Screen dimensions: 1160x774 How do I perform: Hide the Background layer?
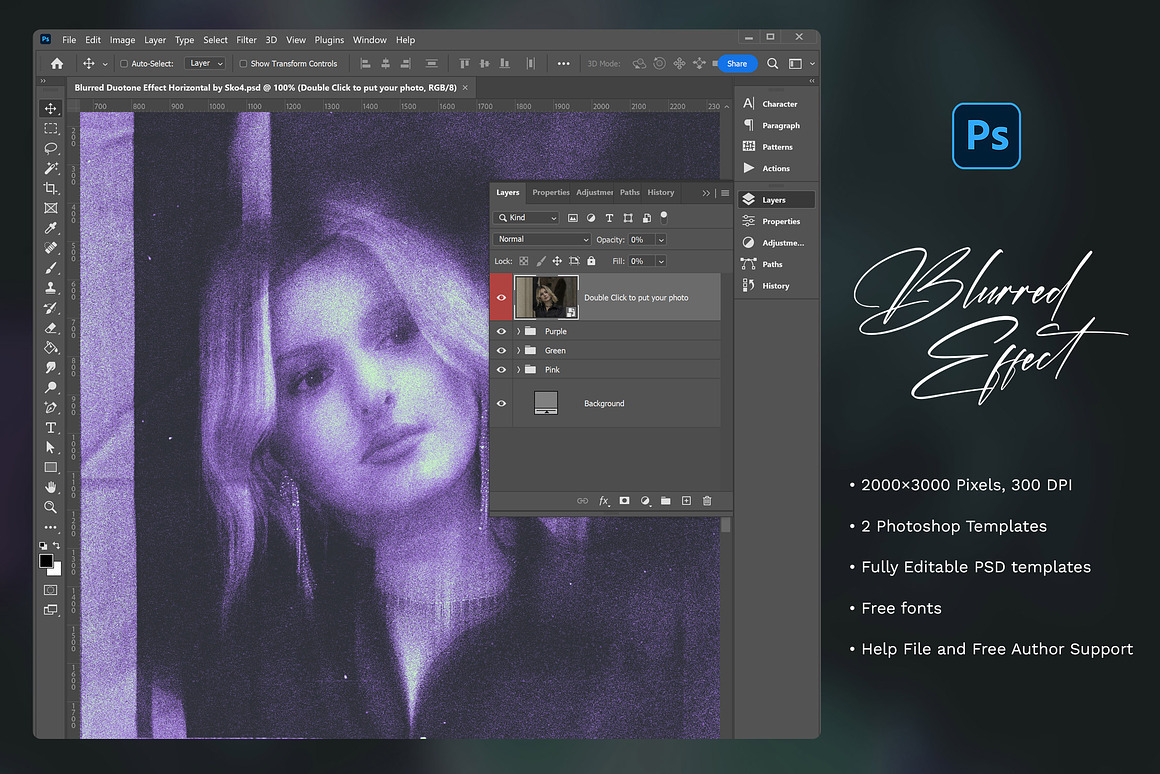pos(502,404)
